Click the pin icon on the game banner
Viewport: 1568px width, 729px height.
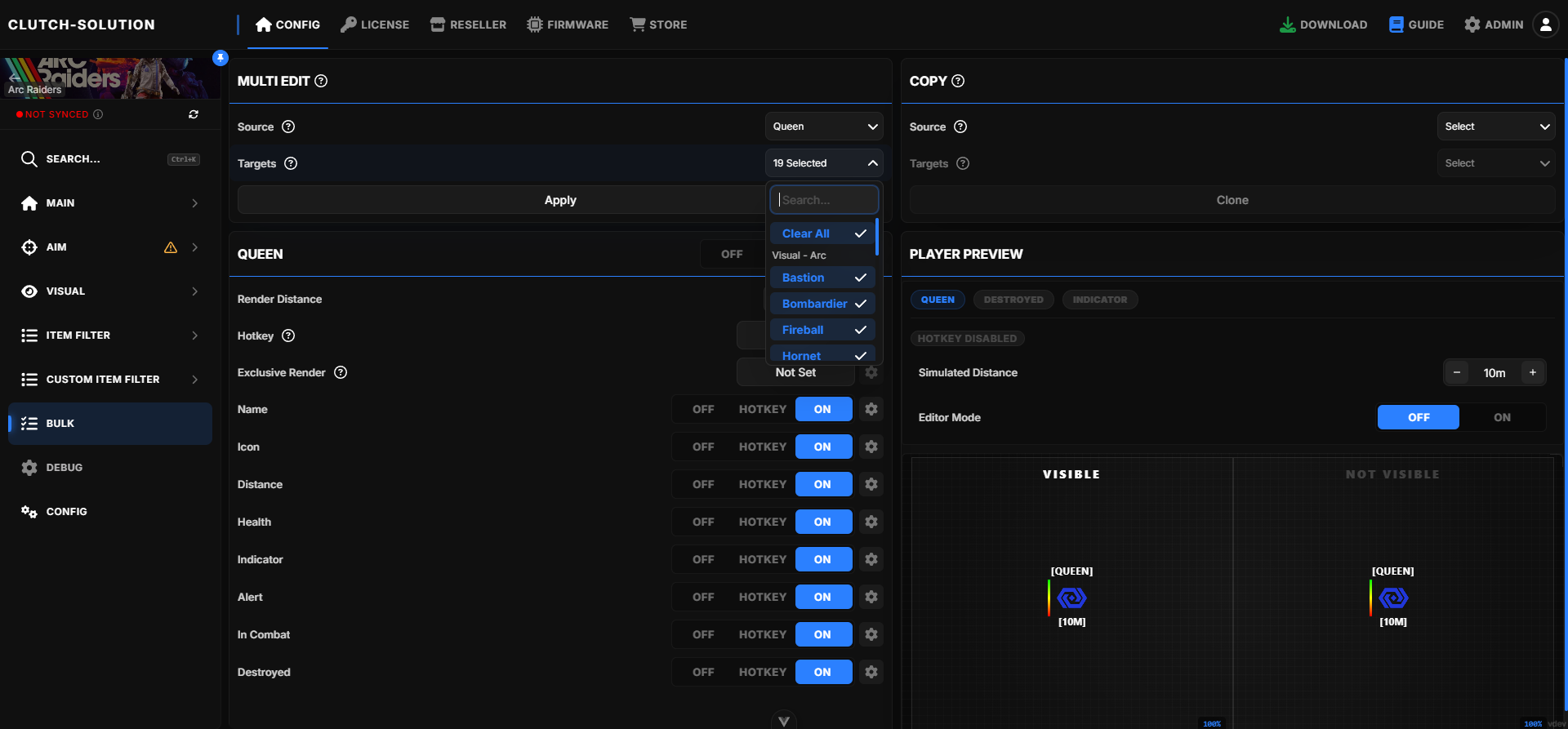(x=220, y=57)
